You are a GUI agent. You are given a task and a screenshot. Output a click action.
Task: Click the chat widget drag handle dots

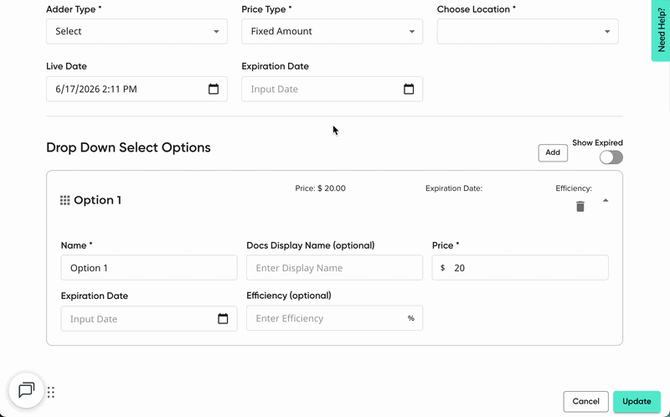(51, 392)
